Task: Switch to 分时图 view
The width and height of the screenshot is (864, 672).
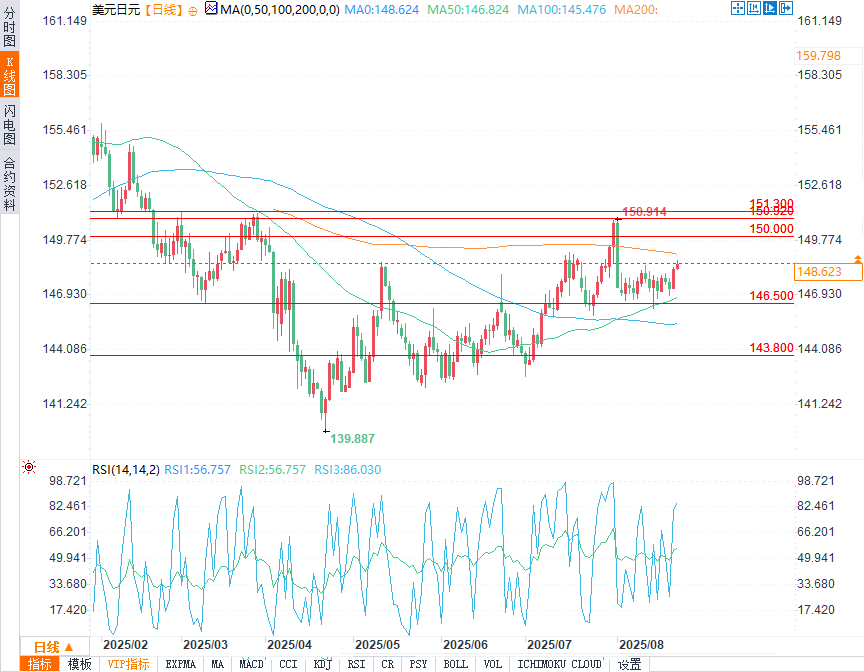Action: (9, 26)
